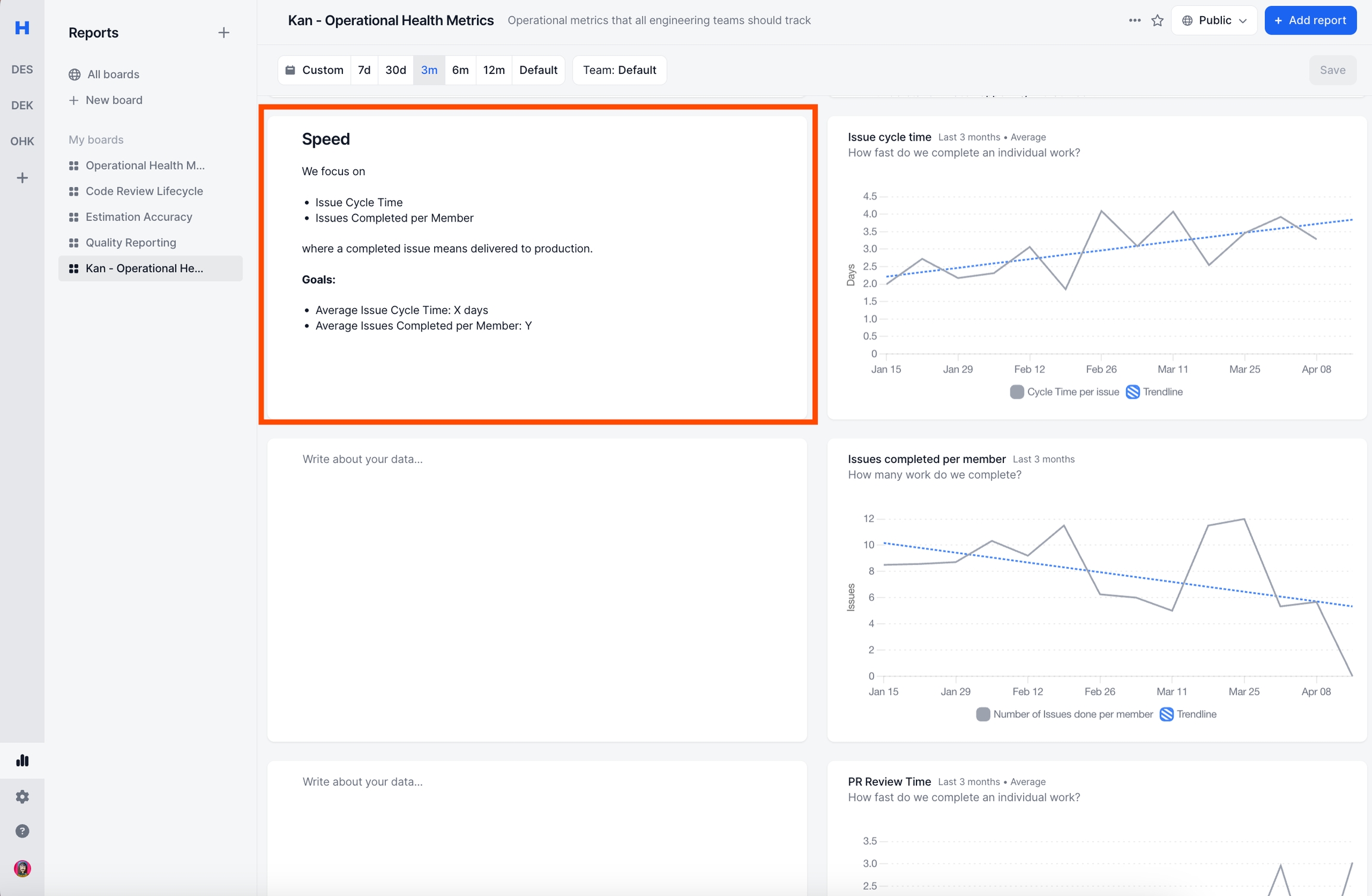Click the Speed heading in text card
The height and width of the screenshot is (896, 1372).
point(326,139)
